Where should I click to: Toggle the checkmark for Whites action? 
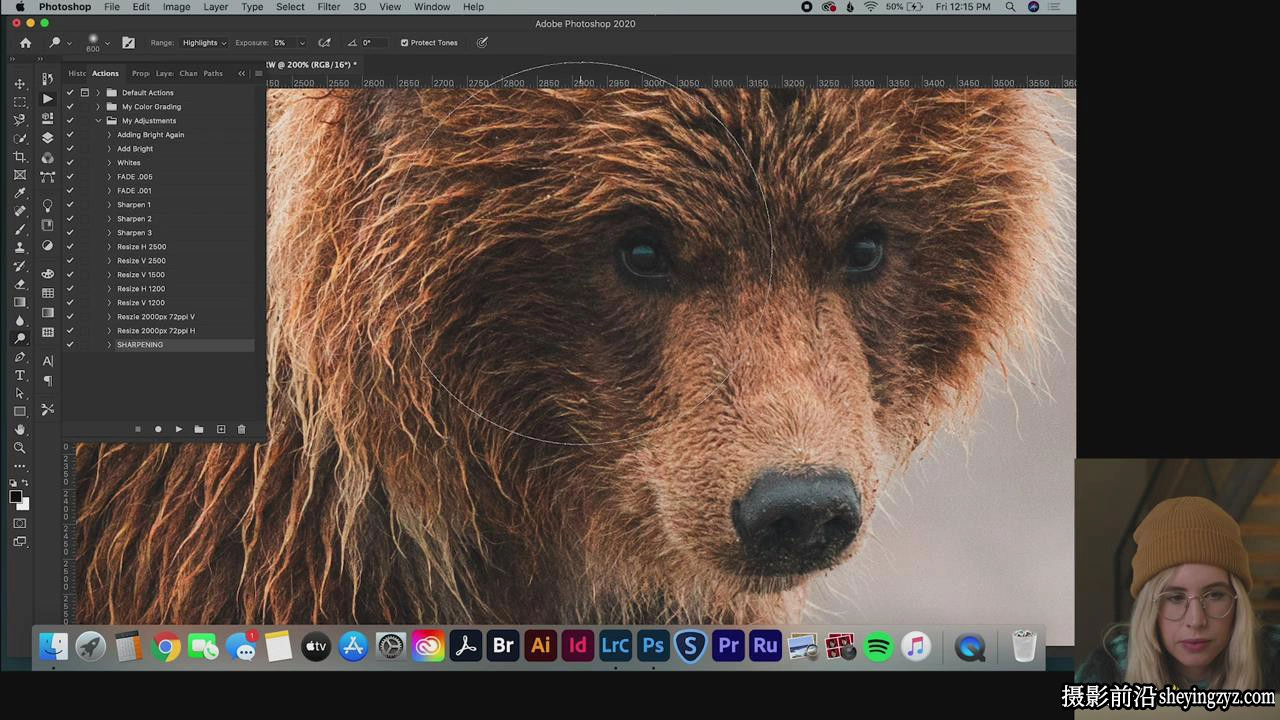(70, 162)
